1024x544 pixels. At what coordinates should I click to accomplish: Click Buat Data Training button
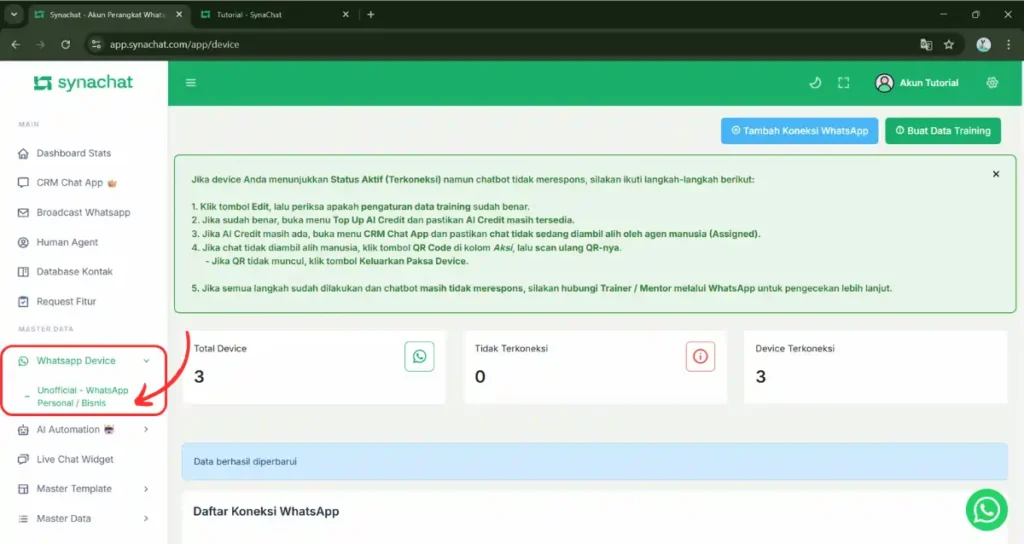pyautogui.click(x=942, y=131)
